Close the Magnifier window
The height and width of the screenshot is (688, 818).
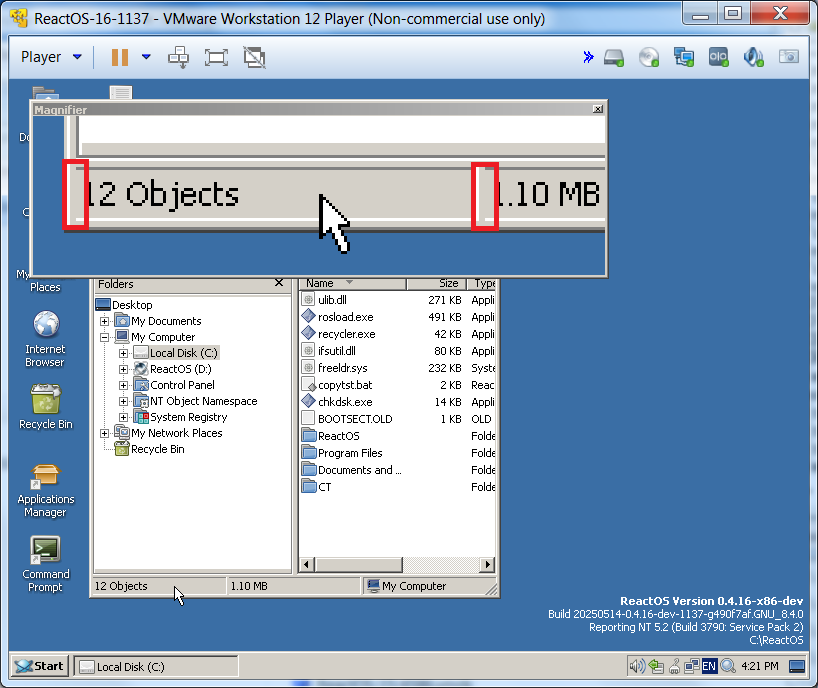coord(598,108)
